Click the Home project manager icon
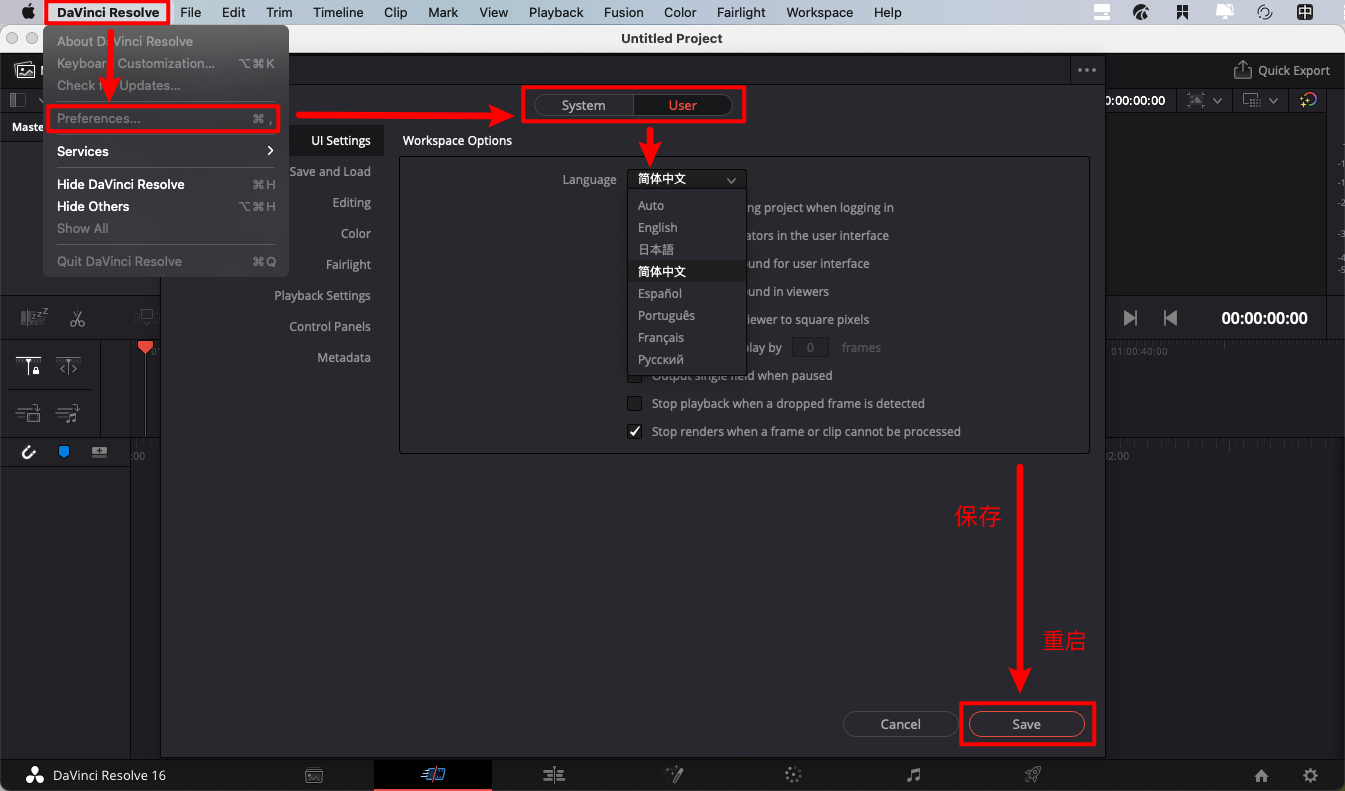Screen dimensions: 1345x791 point(1262,776)
